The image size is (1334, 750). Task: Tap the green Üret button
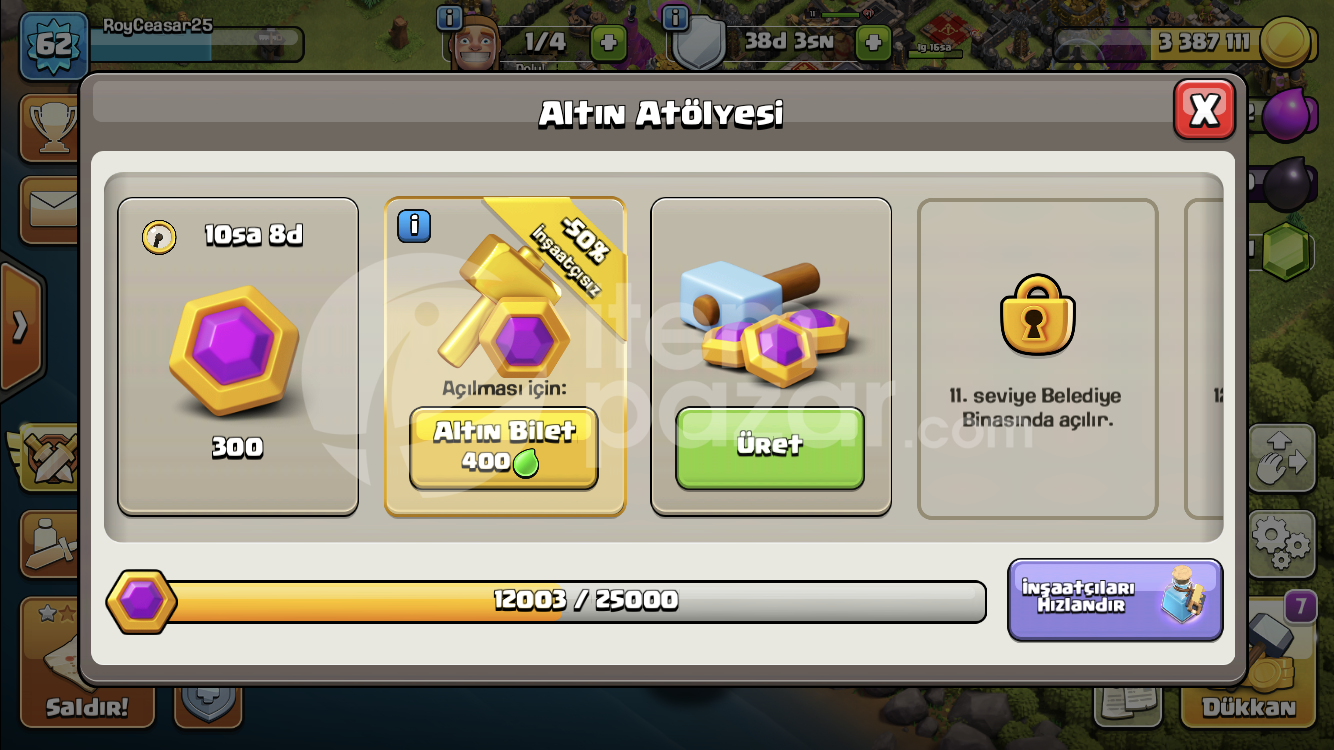[x=770, y=447]
